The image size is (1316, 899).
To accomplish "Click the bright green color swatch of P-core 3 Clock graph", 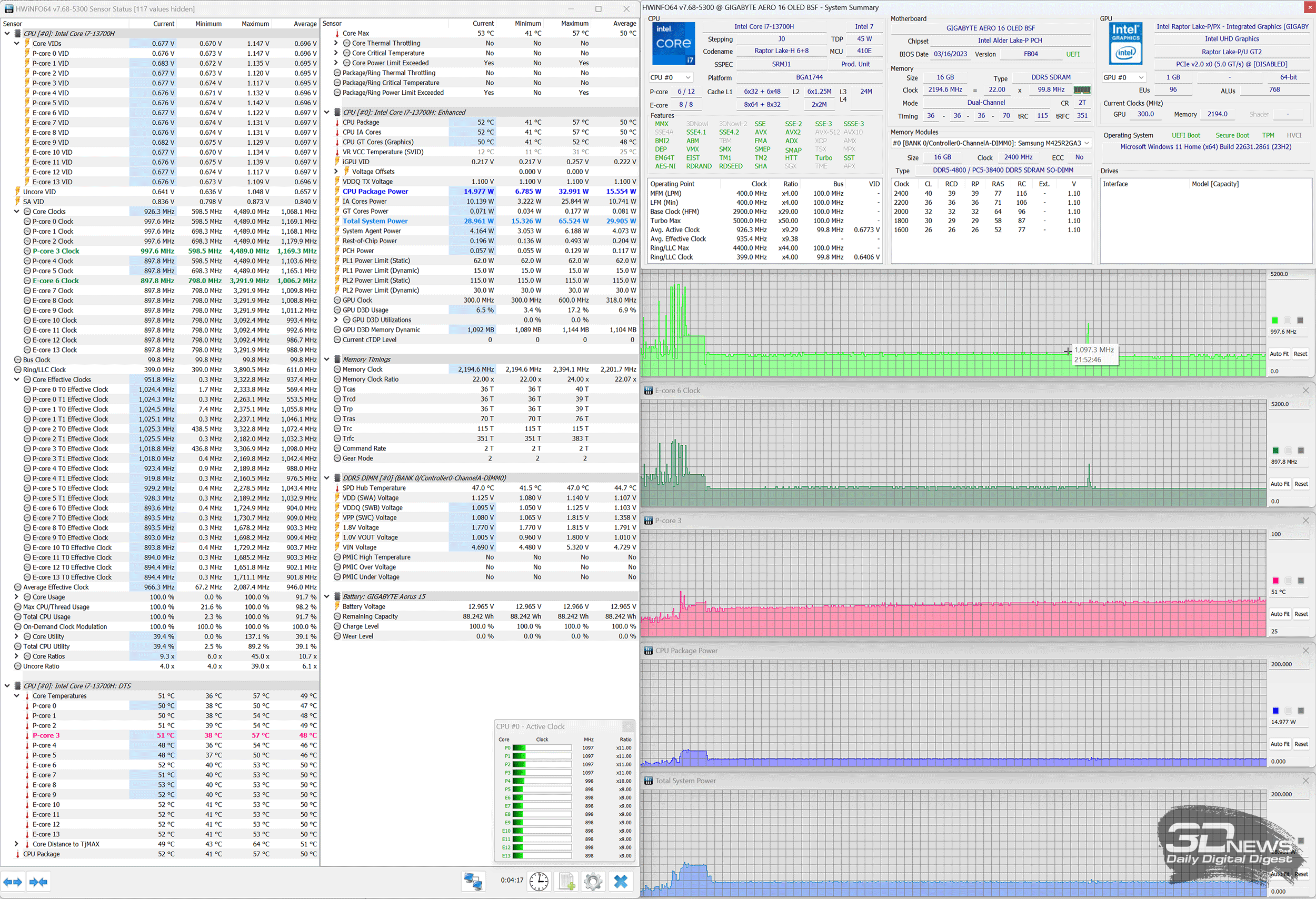I will (x=1274, y=321).
